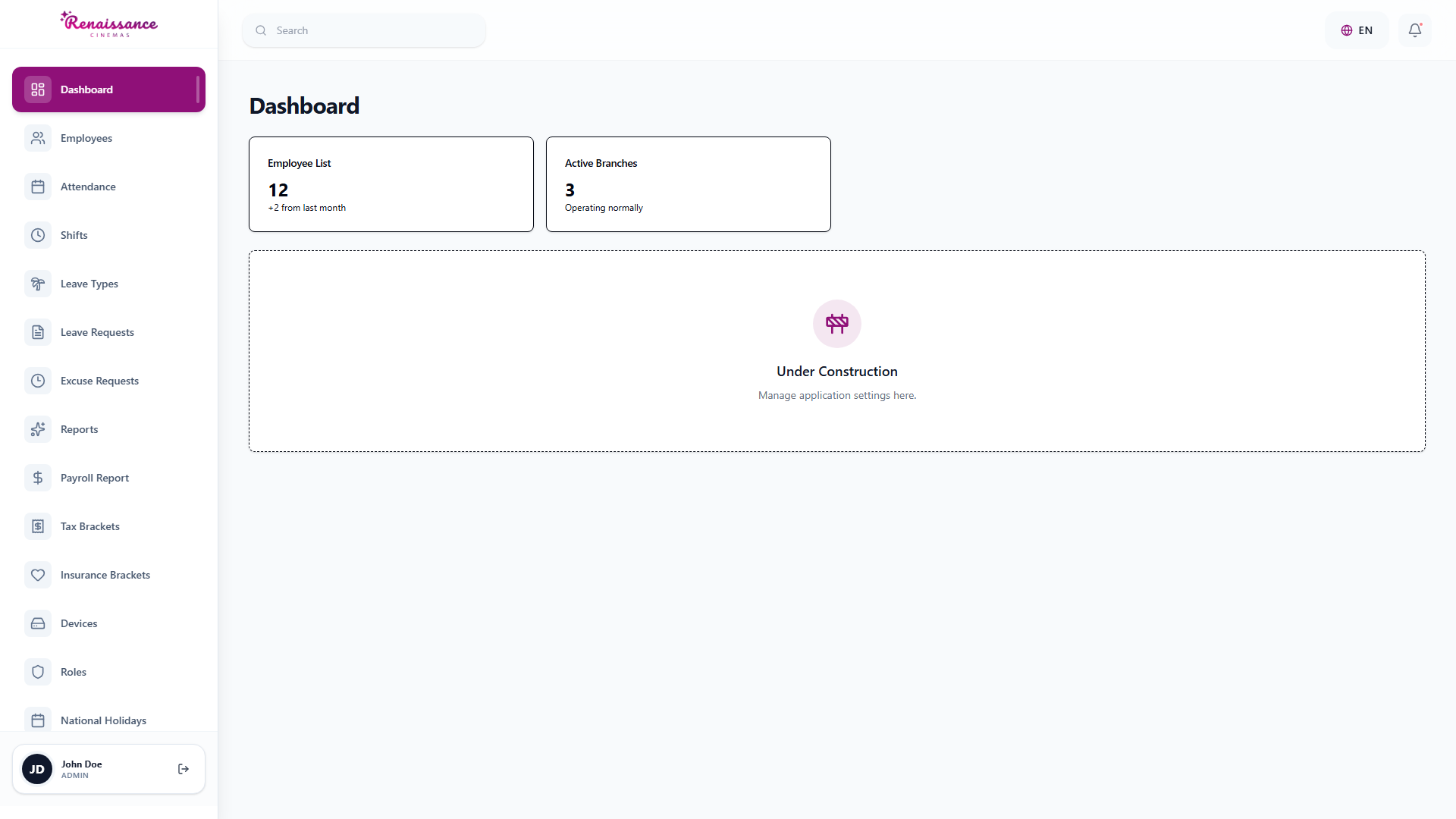This screenshot has width=1456, height=819.
Task: Click the Employees people icon in sidebar
Action: 38,138
